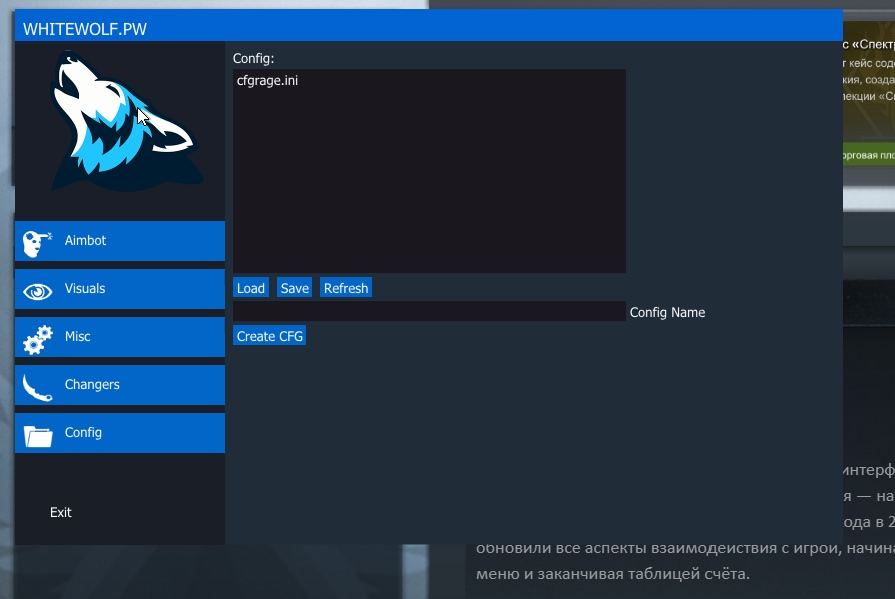The height and width of the screenshot is (599, 895).
Task: Click the howling wolf logo
Action: point(118,125)
